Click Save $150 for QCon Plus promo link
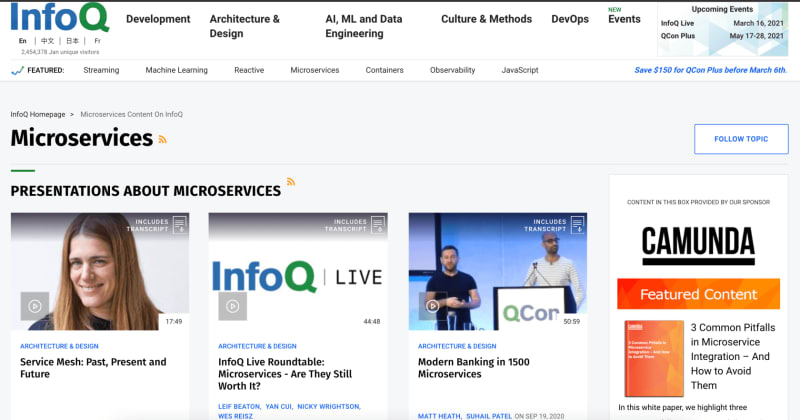The image size is (800, 420). point(710,70)
